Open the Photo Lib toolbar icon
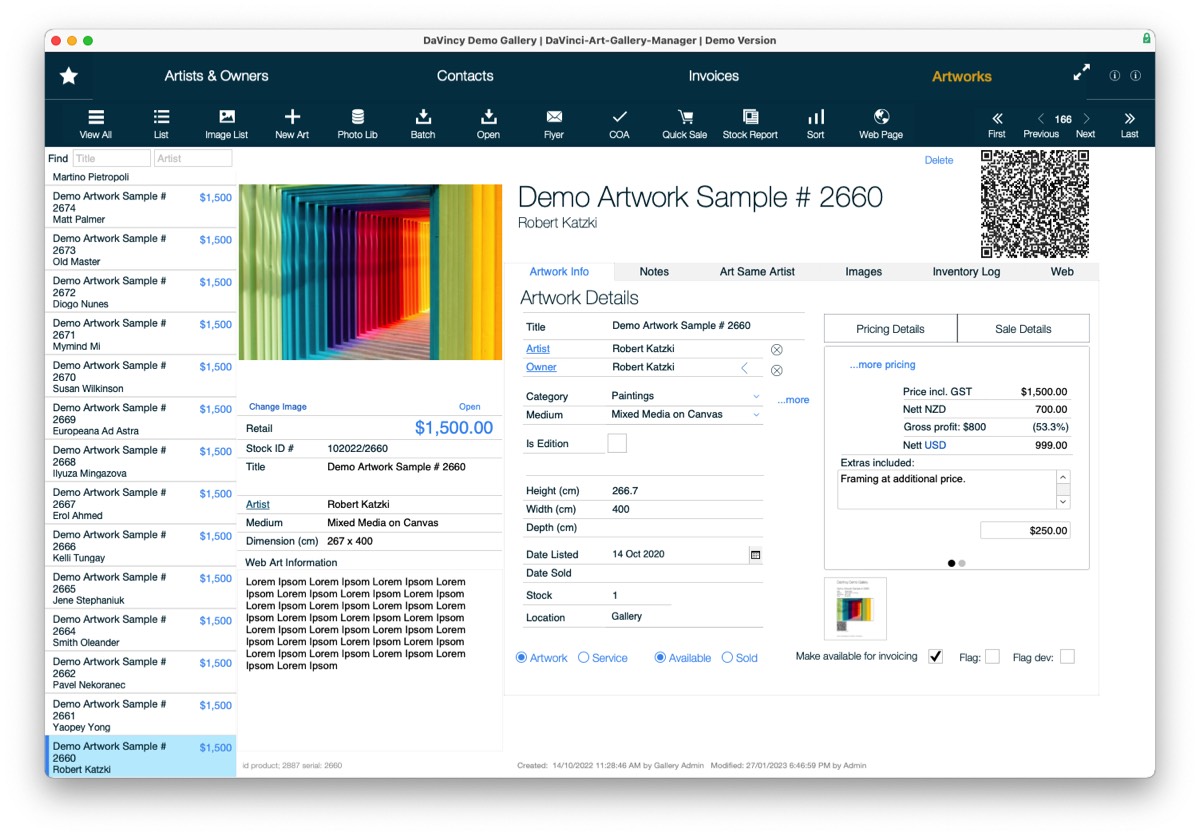 (x=357, y=122)
